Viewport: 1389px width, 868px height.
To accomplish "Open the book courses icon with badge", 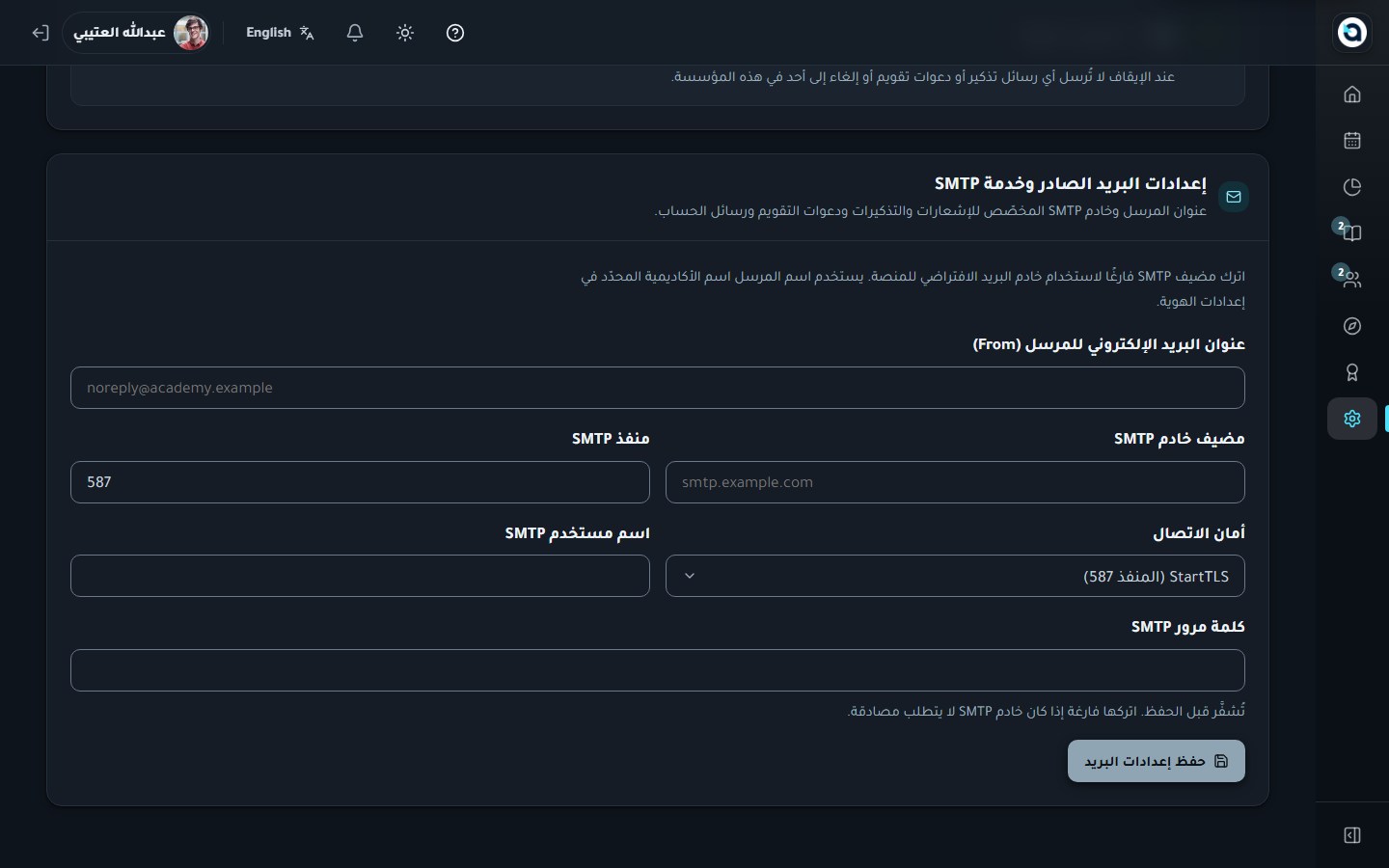I will point(1351,232).
